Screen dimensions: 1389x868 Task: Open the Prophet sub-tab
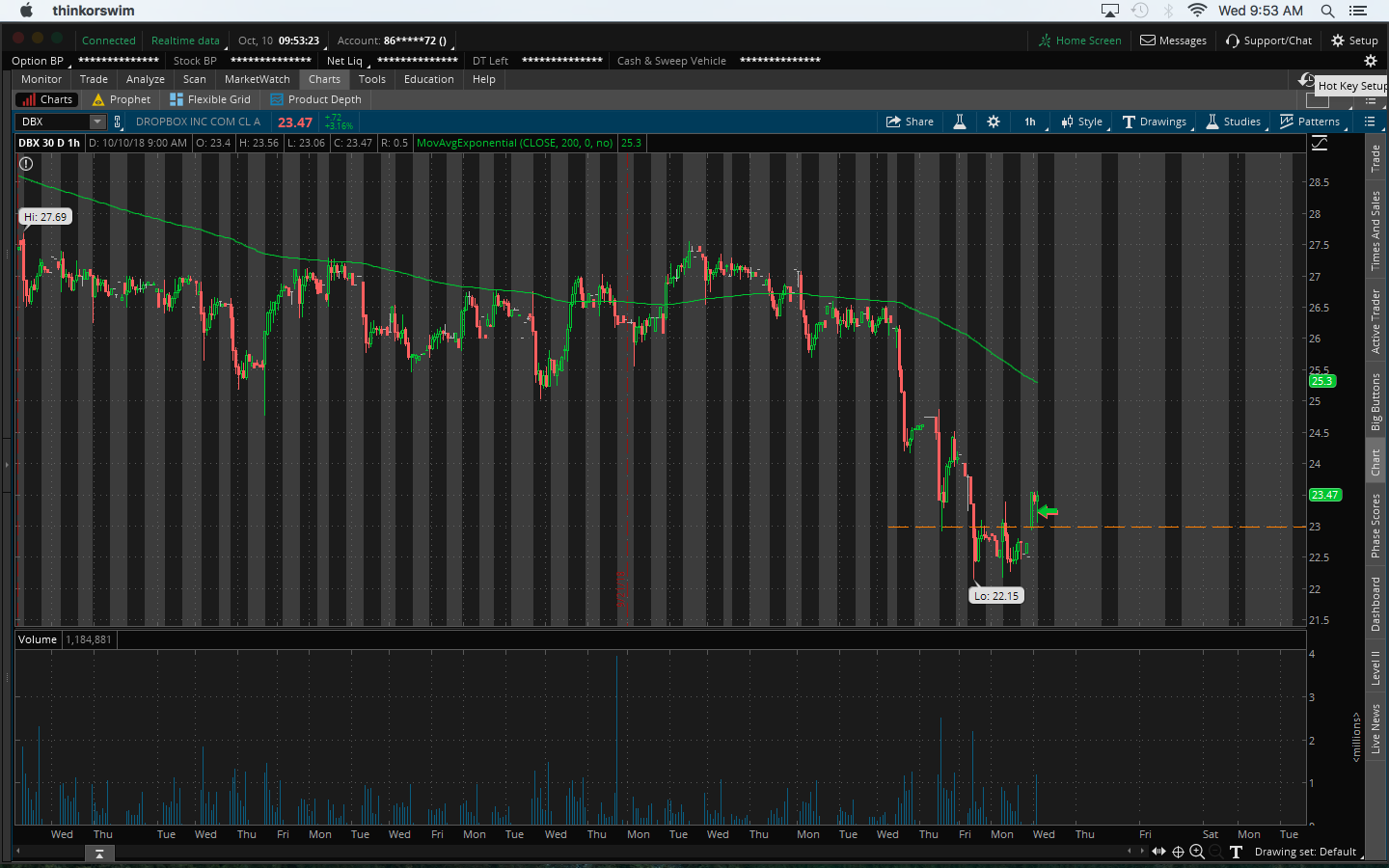[x=122, y=99]
